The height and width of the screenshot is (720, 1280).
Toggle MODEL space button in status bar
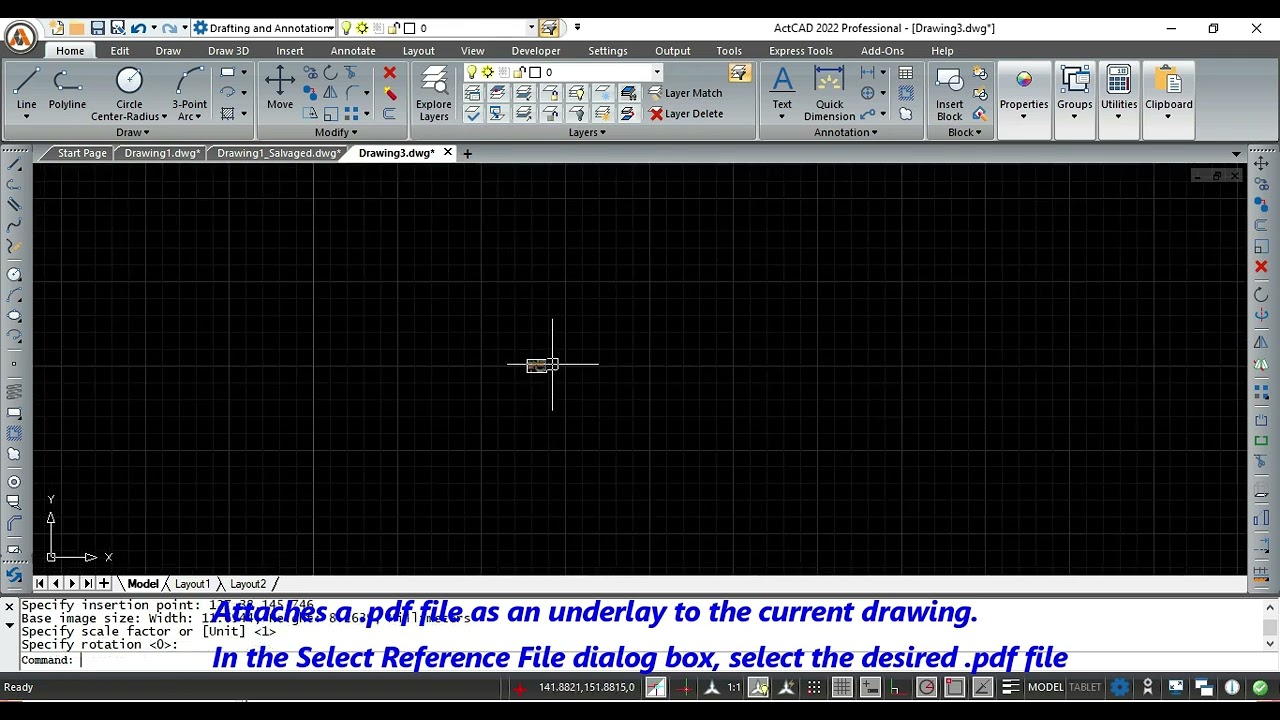1045,687
